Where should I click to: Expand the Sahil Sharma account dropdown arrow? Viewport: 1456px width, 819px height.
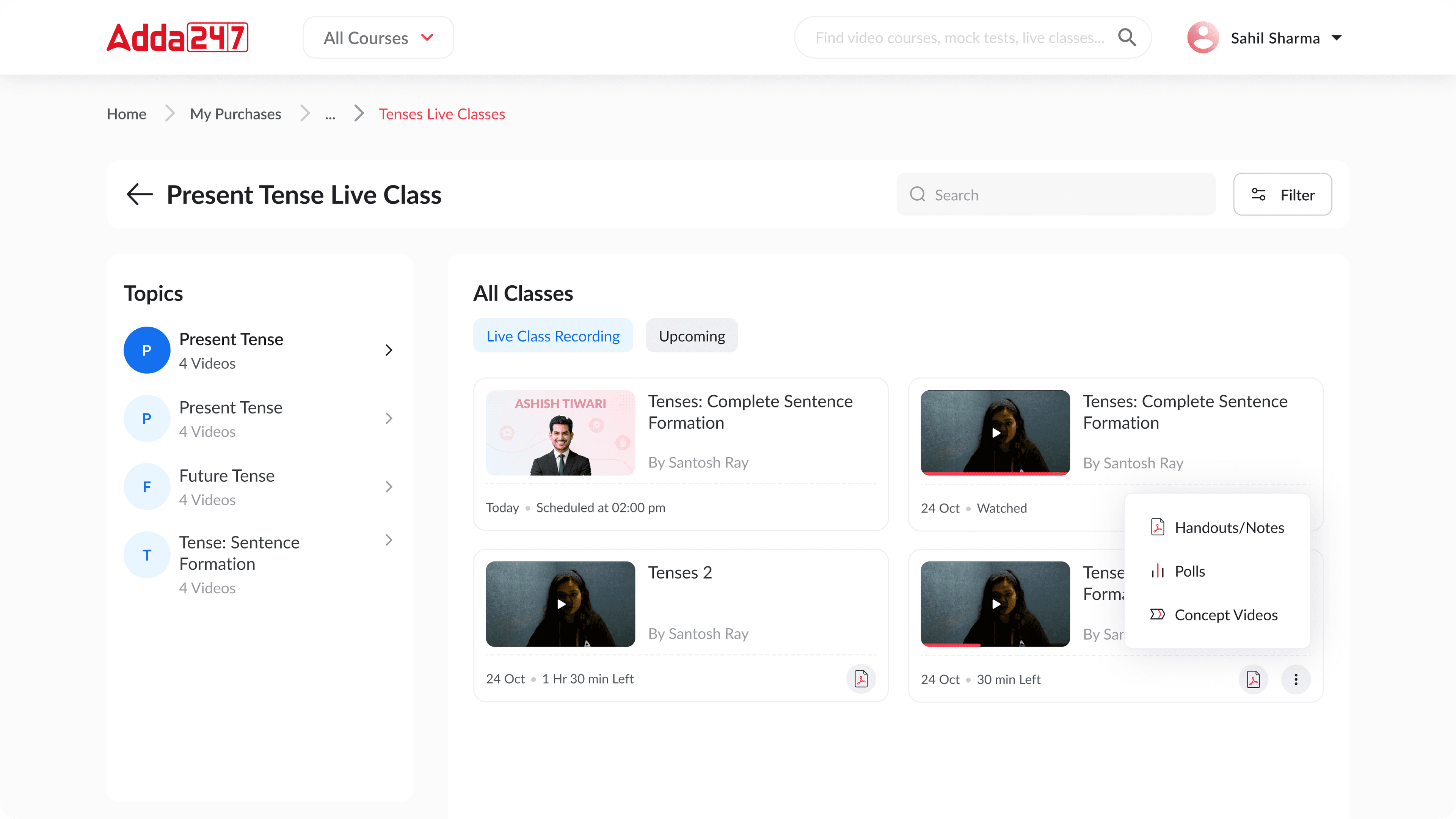coord(1337,38)
